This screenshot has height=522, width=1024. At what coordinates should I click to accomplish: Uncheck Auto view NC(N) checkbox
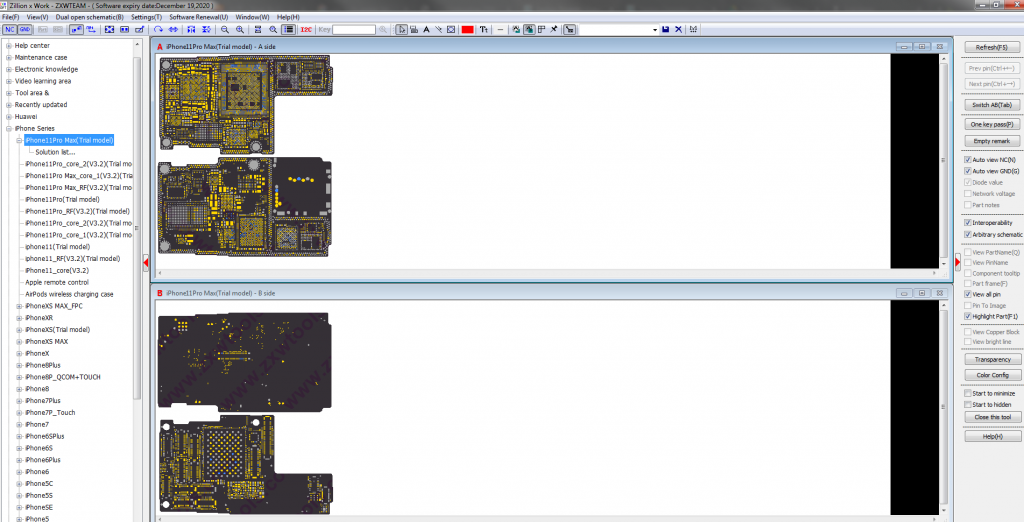967,160
